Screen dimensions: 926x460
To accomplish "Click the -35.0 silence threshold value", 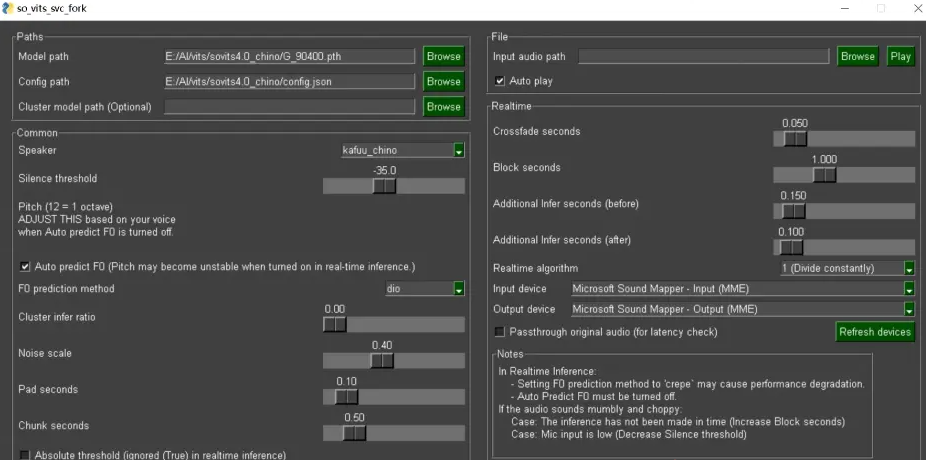I will pos(384,170).
